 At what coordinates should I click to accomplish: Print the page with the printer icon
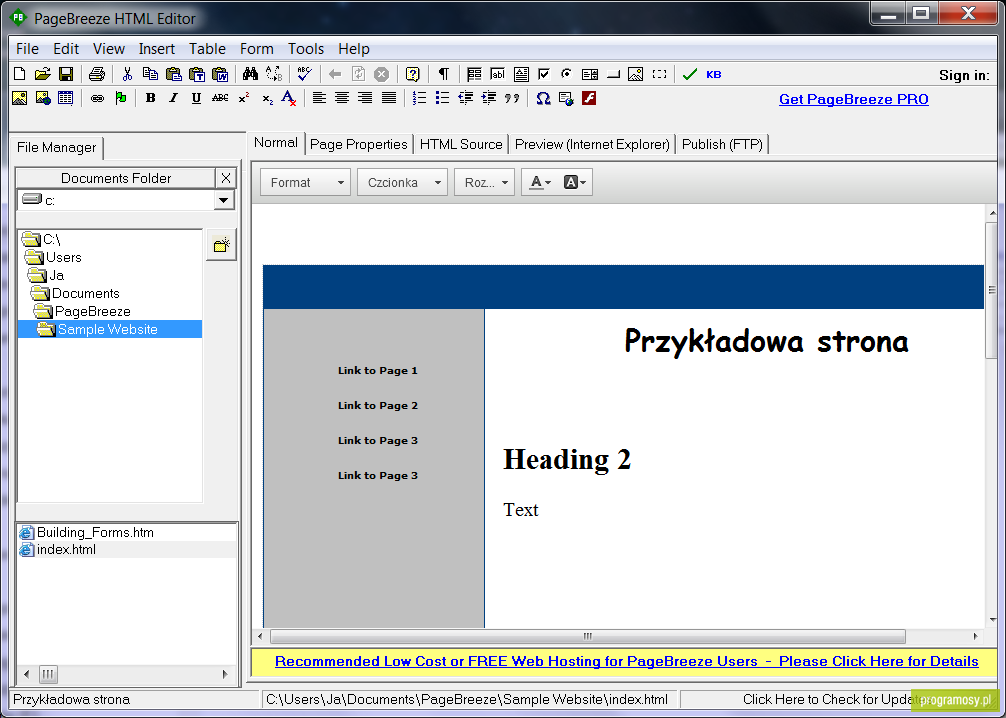pyautogui.click(x=97, y=74)
